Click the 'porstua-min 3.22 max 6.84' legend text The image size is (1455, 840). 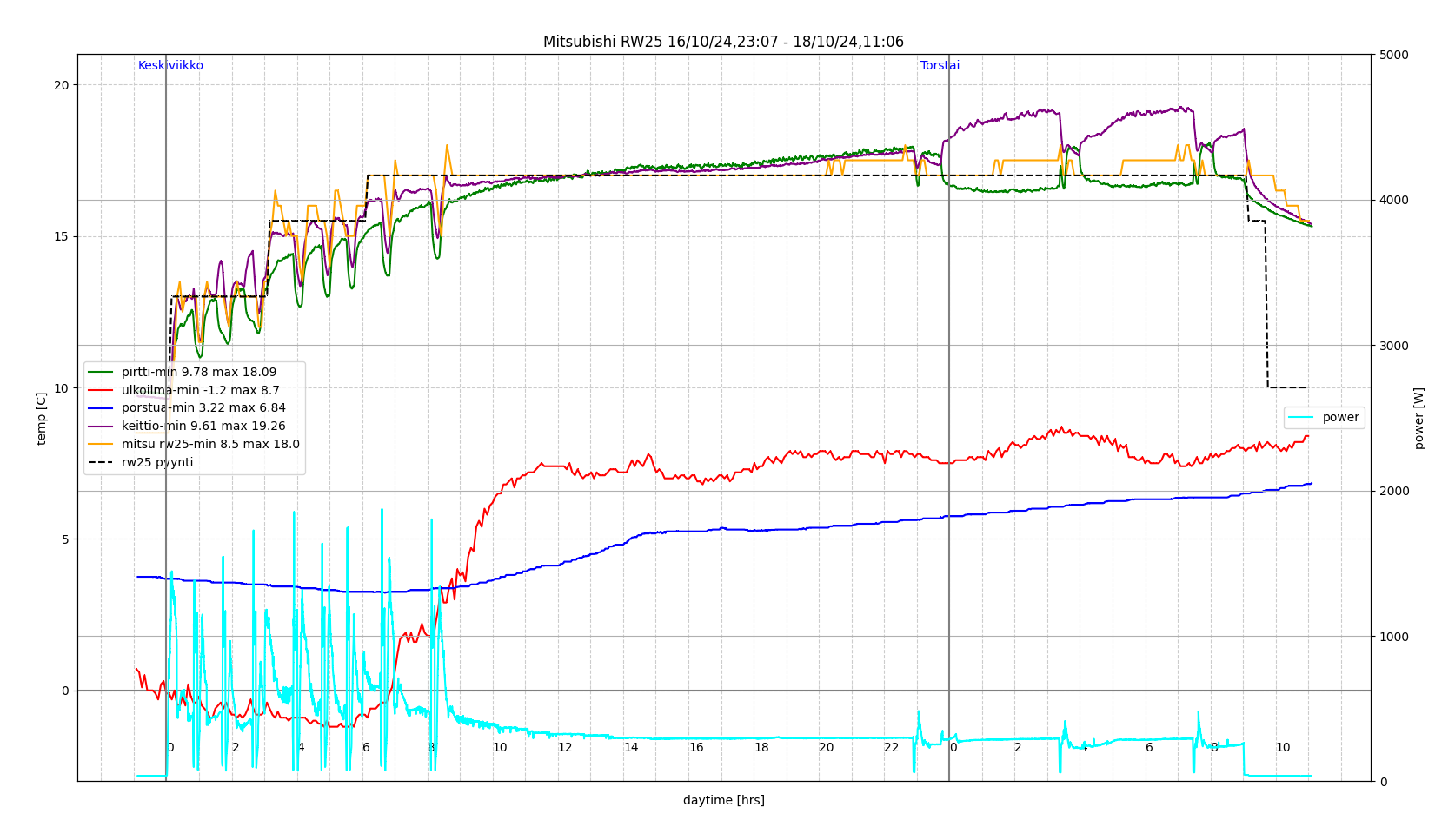(x=203, y=408)
